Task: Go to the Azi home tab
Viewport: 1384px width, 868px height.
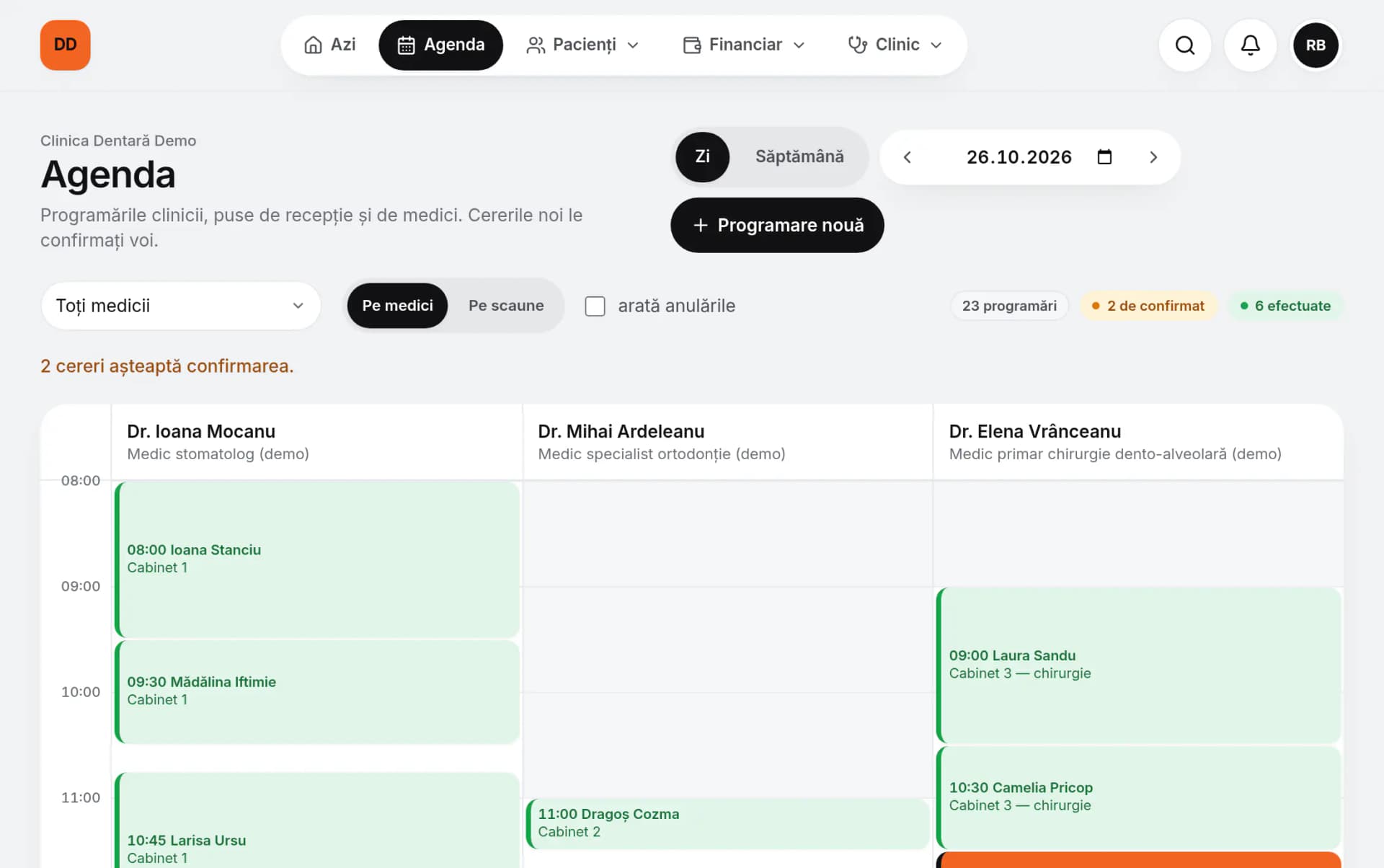Action: point(329,45)
